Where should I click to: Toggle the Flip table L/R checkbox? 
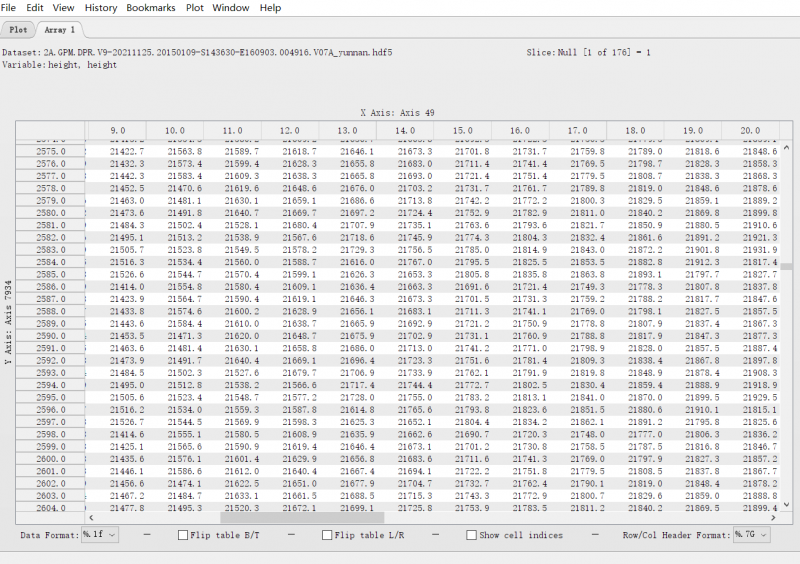(327, 535)
